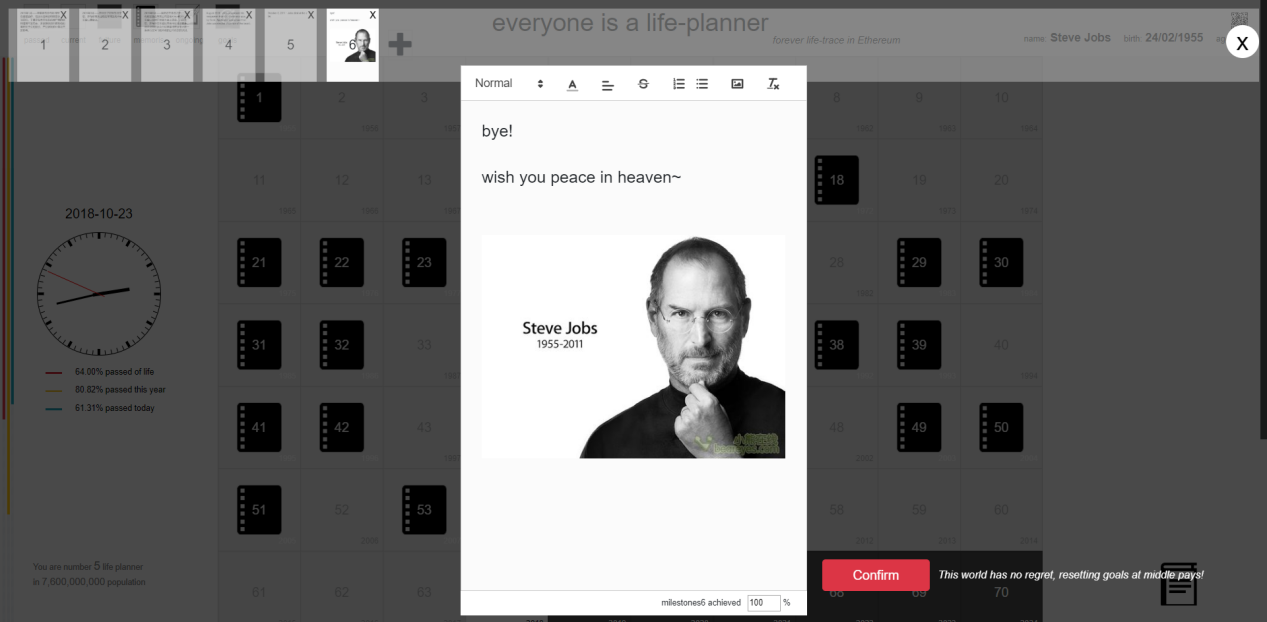Click the analog clock face
1267x622 pixels.
(x=99, y=293)
